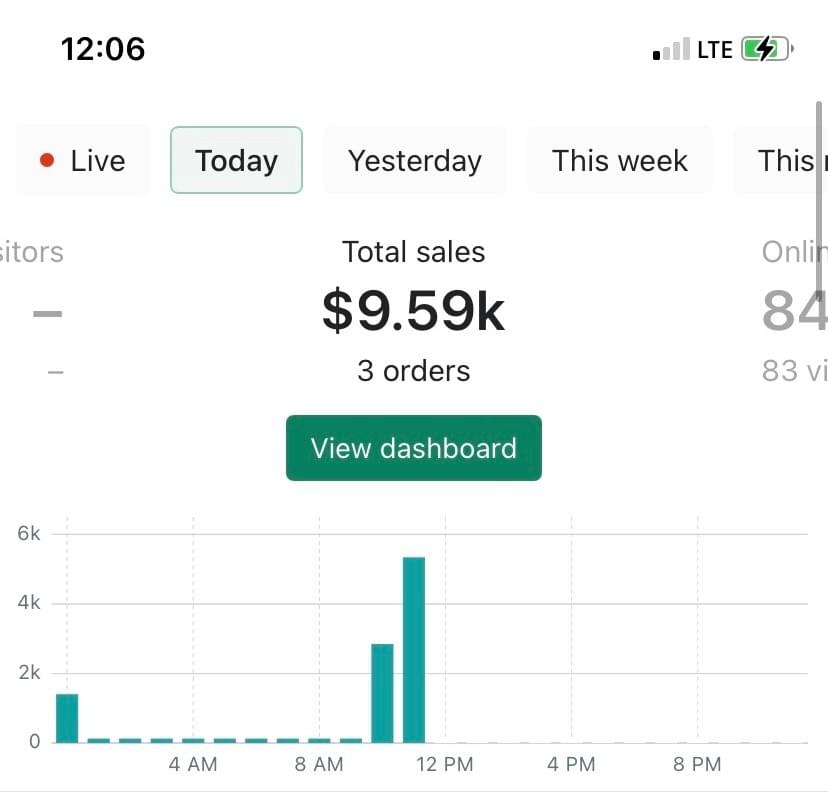
Task: Tap the LTE network indicator
Action: click(714, 50)
